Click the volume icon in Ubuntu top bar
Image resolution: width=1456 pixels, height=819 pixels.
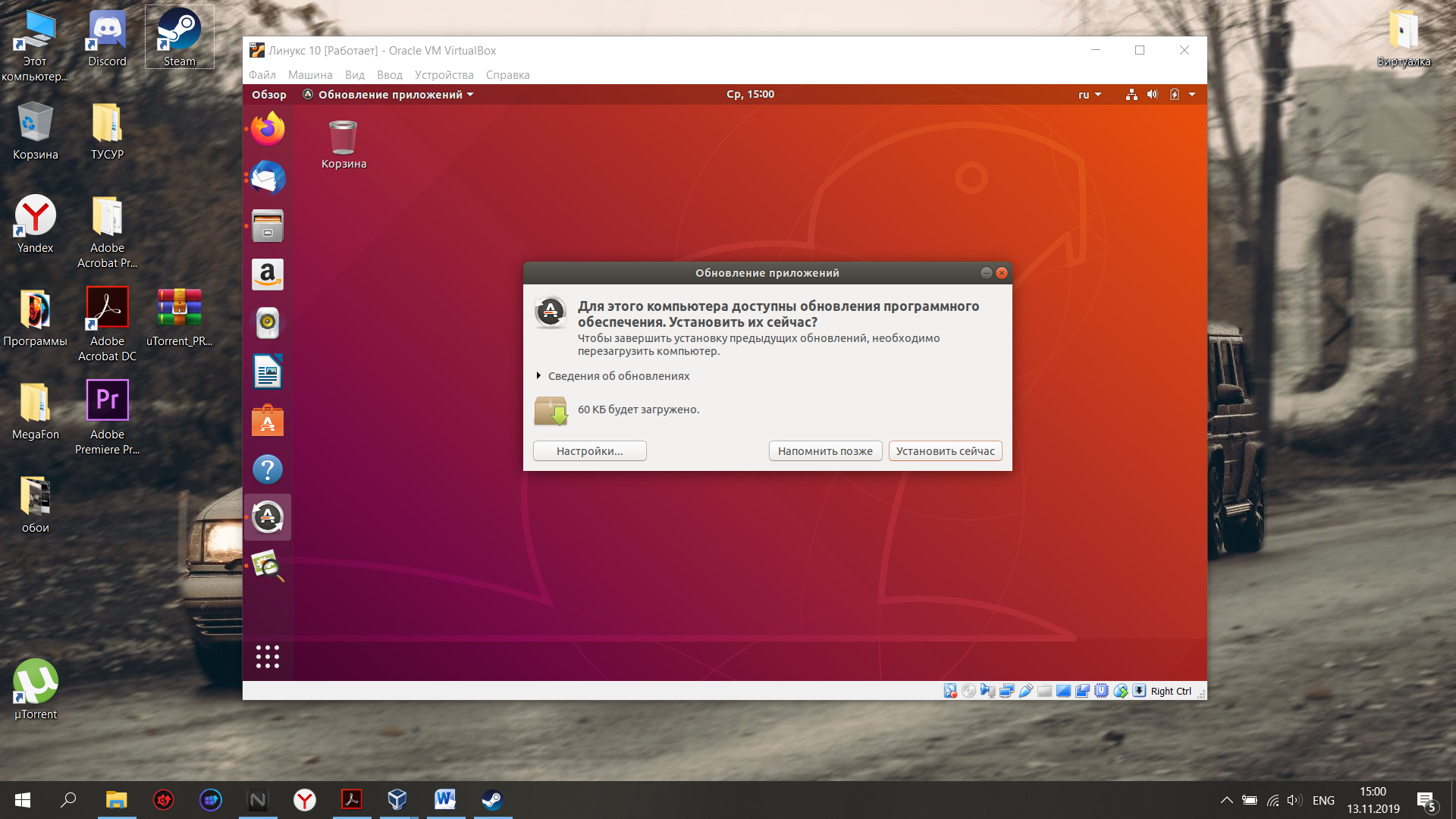pyautogui.click(x=1153, y=95)
